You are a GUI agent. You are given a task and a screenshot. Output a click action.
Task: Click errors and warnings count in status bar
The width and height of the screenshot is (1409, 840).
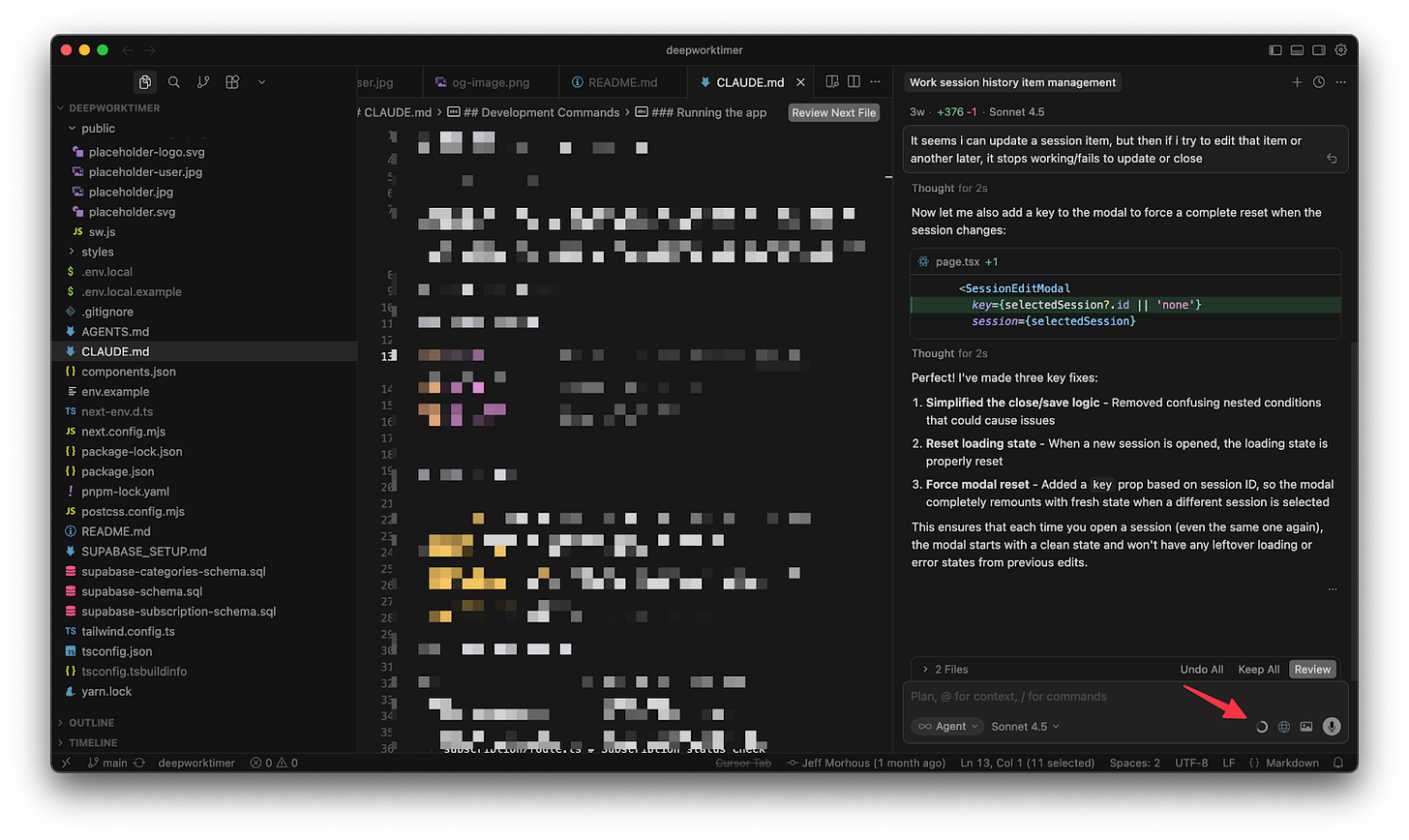click(274, 763)
